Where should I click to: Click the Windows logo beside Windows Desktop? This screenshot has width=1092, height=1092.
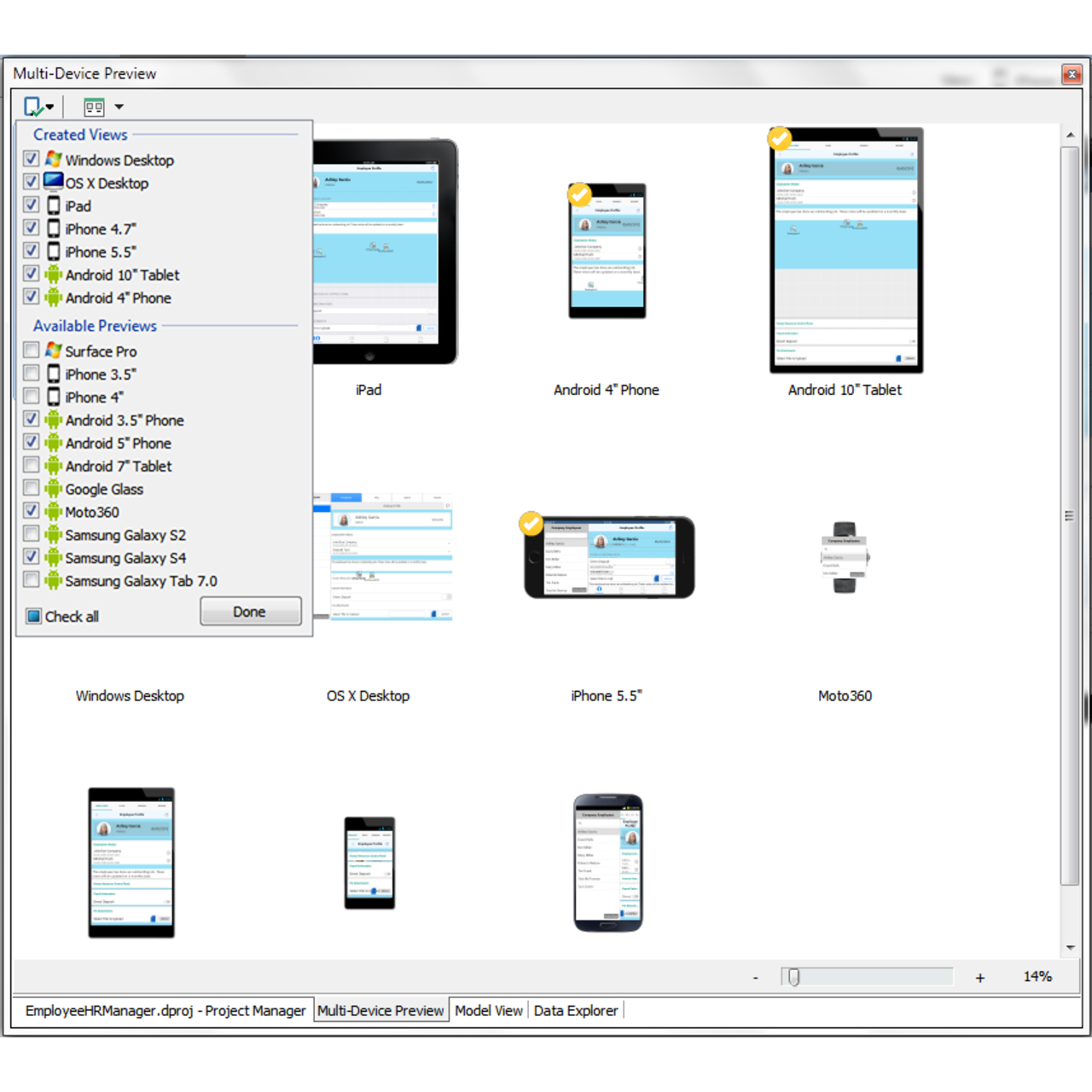pyautogui.click(x=53, y=159)
